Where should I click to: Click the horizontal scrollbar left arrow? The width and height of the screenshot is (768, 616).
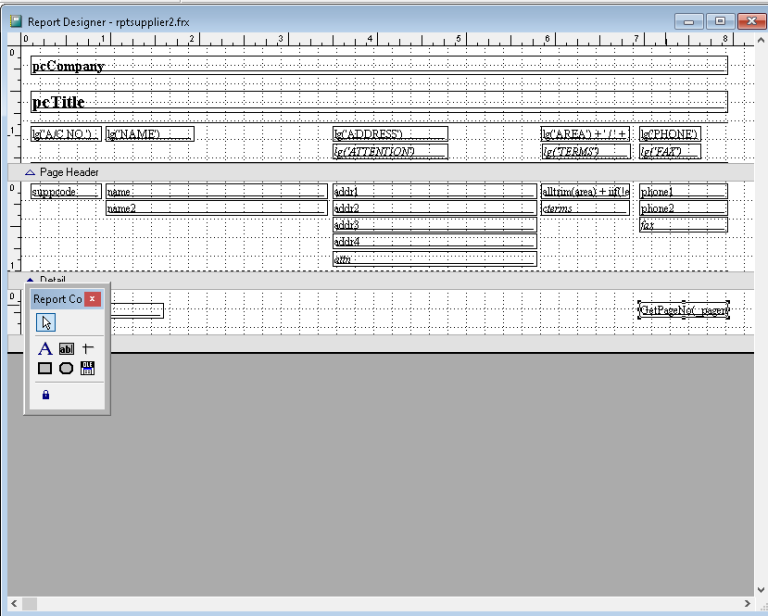[x=14, y=603]
